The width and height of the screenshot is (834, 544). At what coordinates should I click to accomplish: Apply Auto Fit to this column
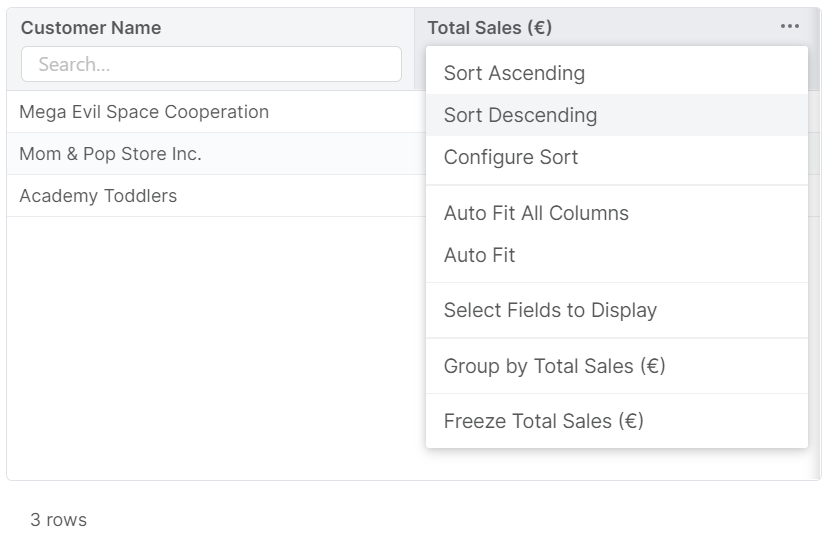[479, 255]
